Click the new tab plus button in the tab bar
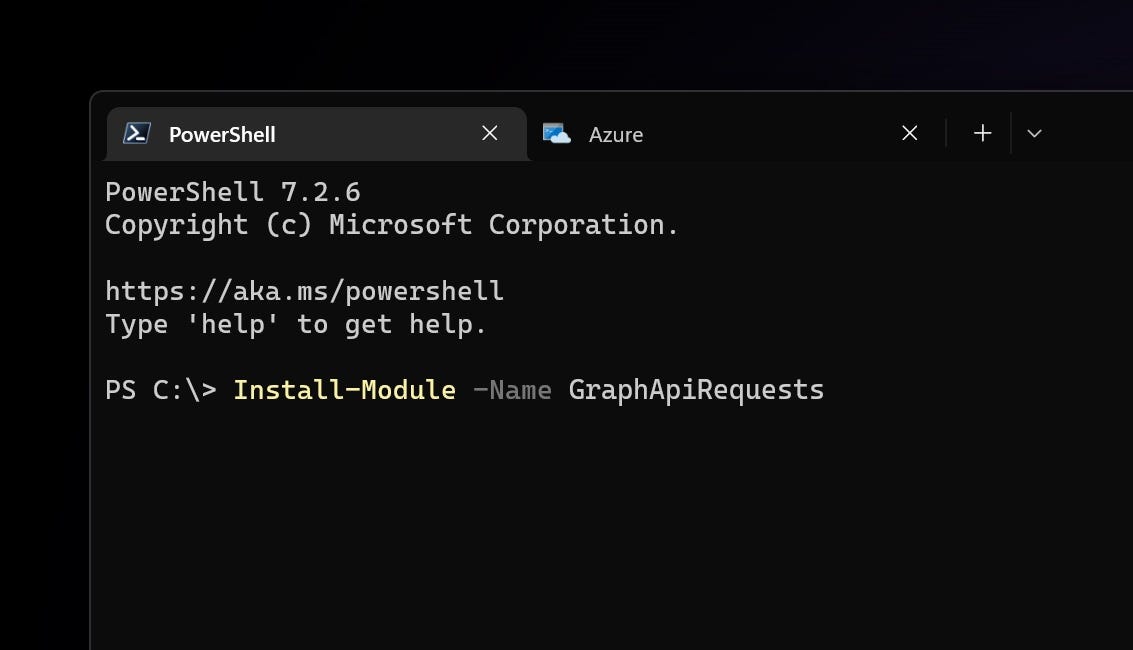The width and height of the screenshot is (1133, 650). click(x=982, y=132)
